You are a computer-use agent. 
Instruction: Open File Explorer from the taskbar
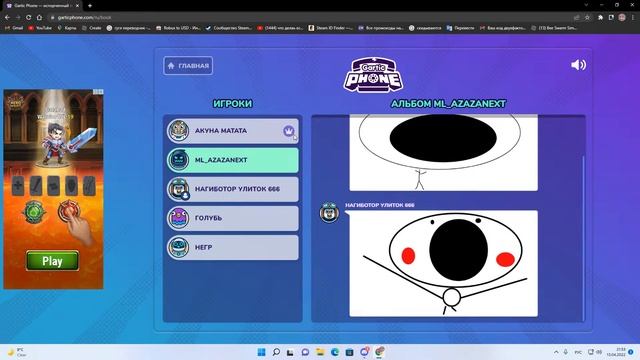click(320, 352)
